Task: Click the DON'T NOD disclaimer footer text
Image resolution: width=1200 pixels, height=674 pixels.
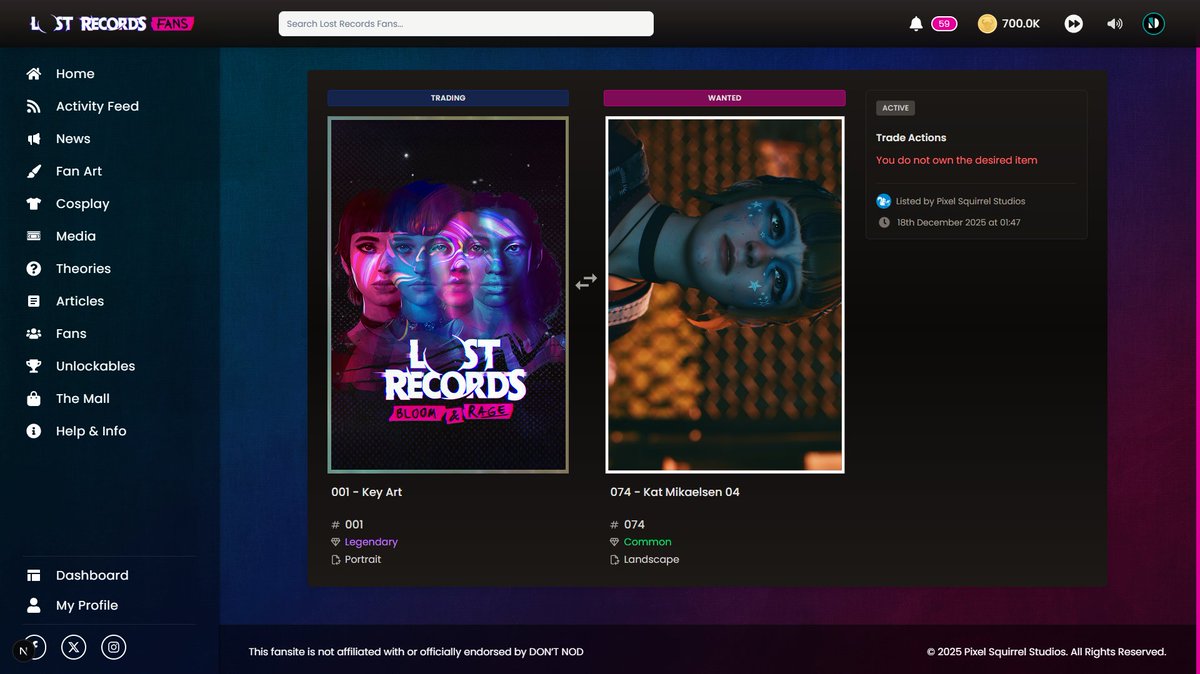Action: click(x=416, y=652)
